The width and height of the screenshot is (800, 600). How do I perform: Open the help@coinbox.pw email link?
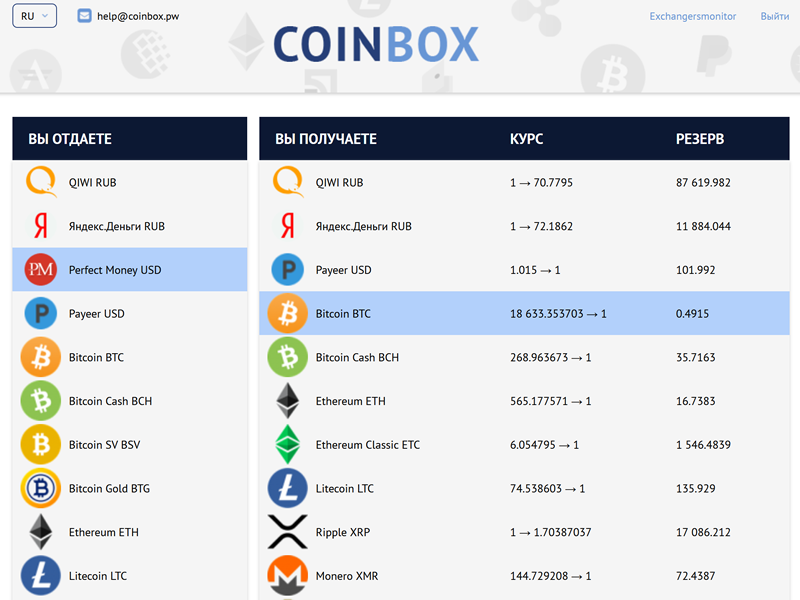138,16
